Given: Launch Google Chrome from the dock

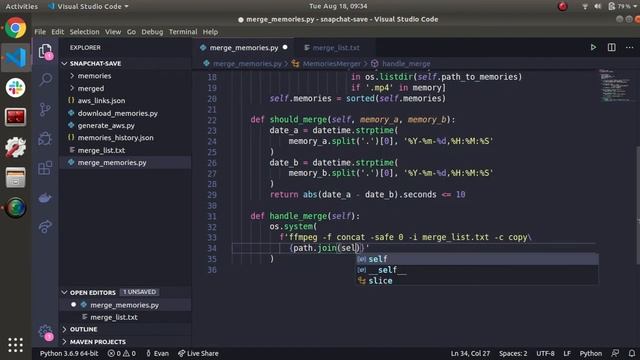Looking at the screenshot, I should 16,28.
